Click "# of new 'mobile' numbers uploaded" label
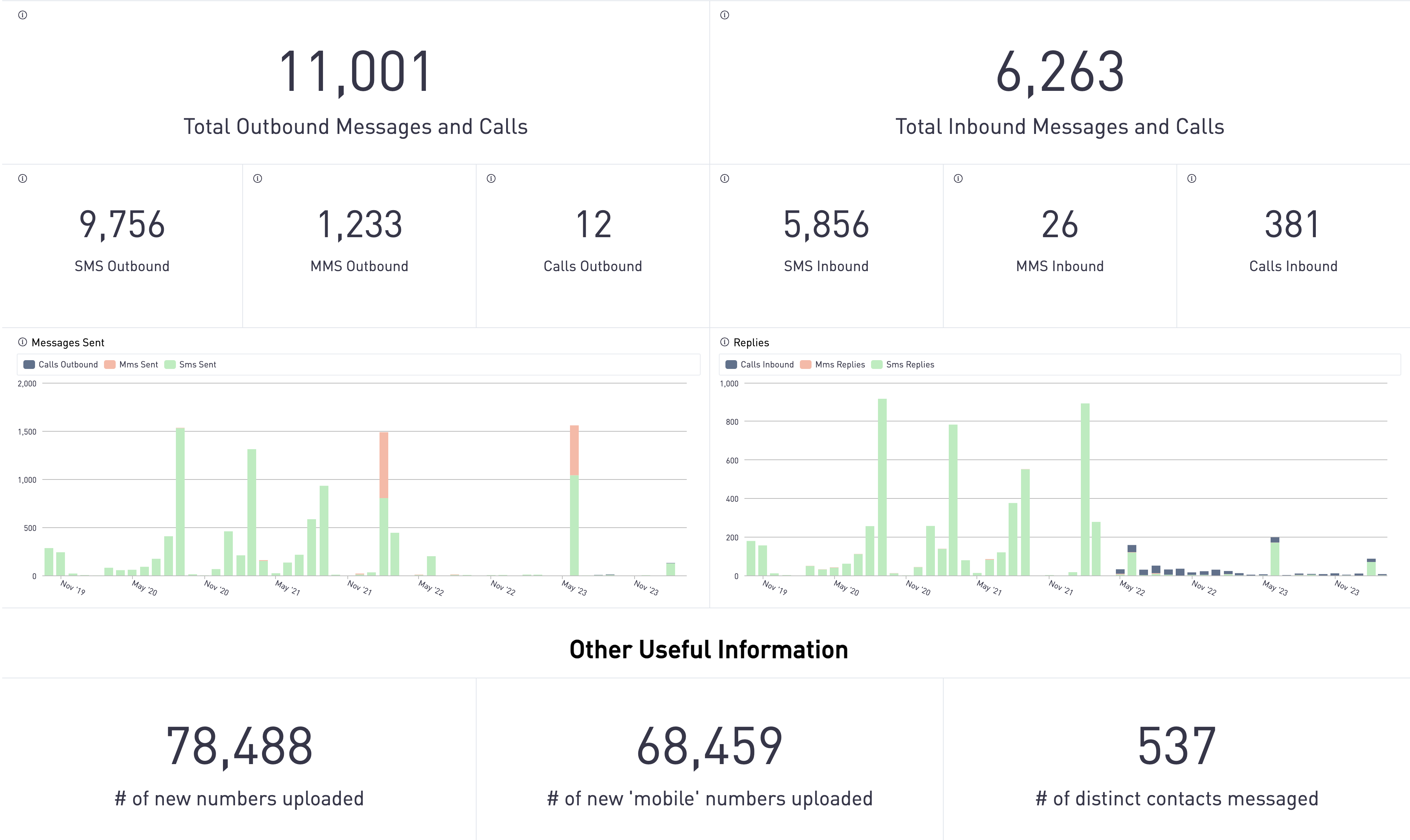This screenshot has height=840, width=1410. coord(710,799)
